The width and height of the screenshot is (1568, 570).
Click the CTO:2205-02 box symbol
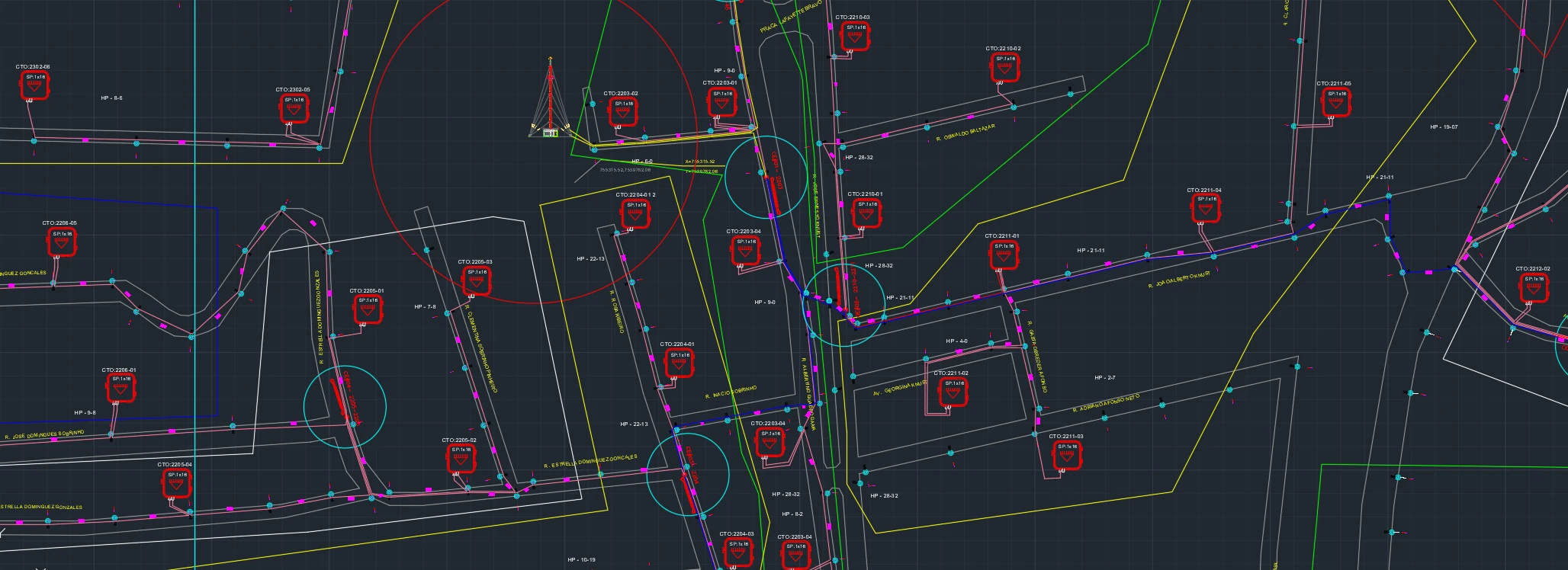coord(461,459)
